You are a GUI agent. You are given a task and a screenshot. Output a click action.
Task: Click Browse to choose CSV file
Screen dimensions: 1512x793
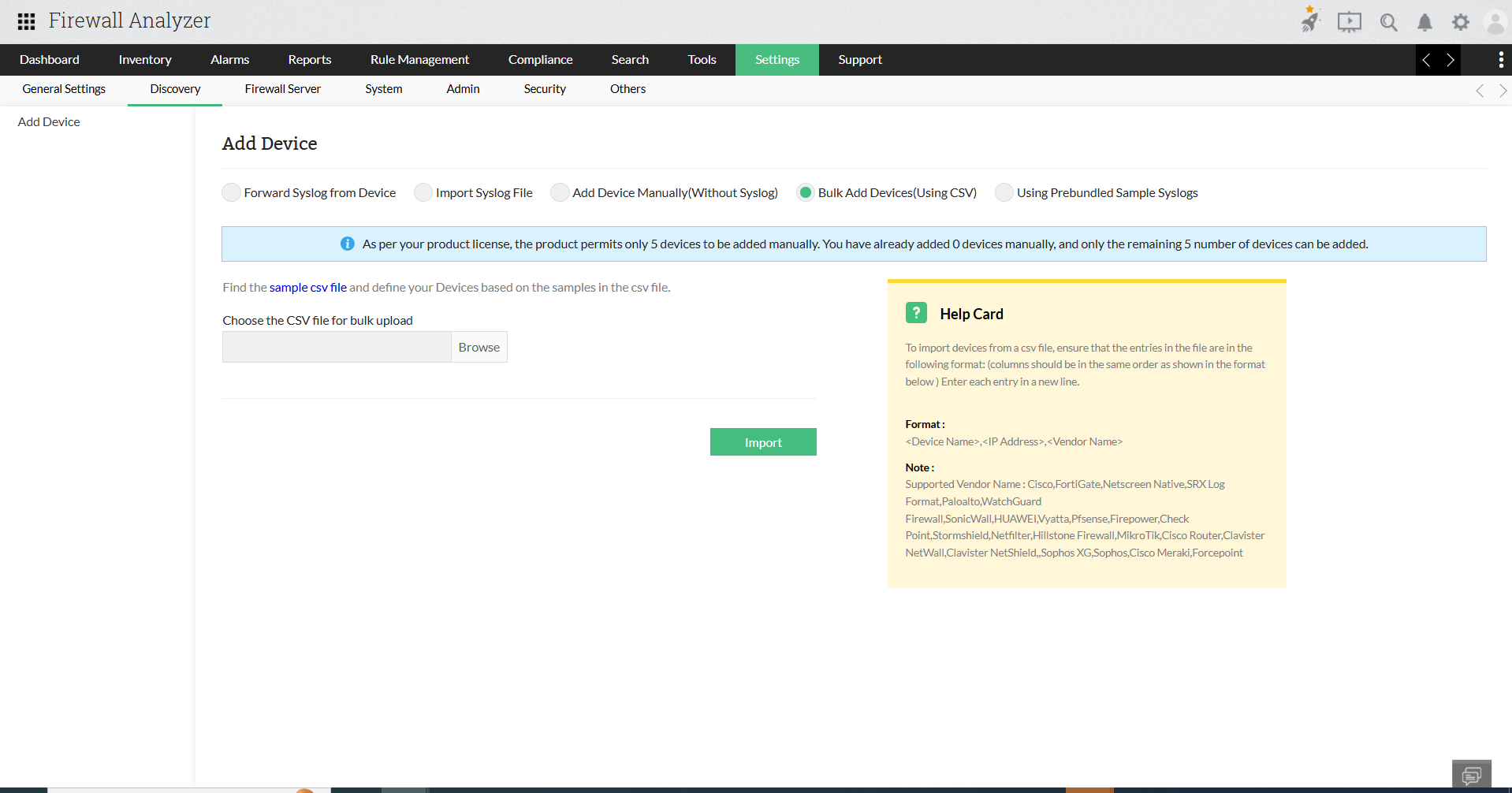[479, 347]
